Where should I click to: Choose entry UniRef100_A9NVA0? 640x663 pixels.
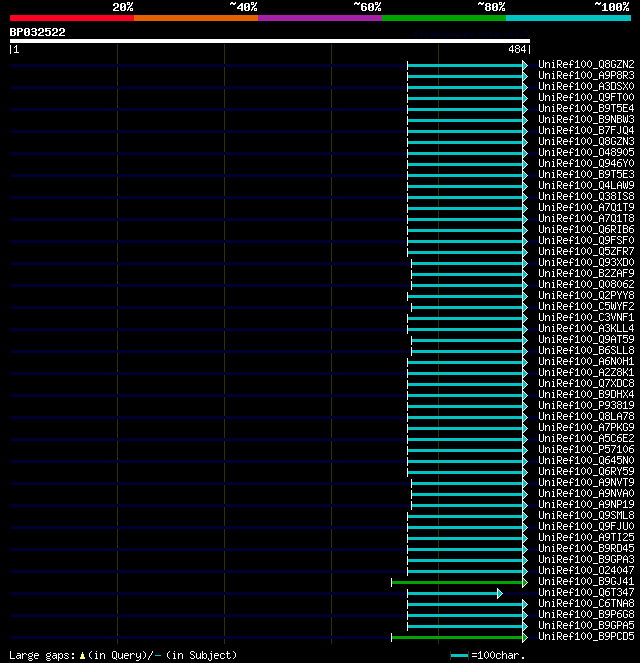click(586, 493)
